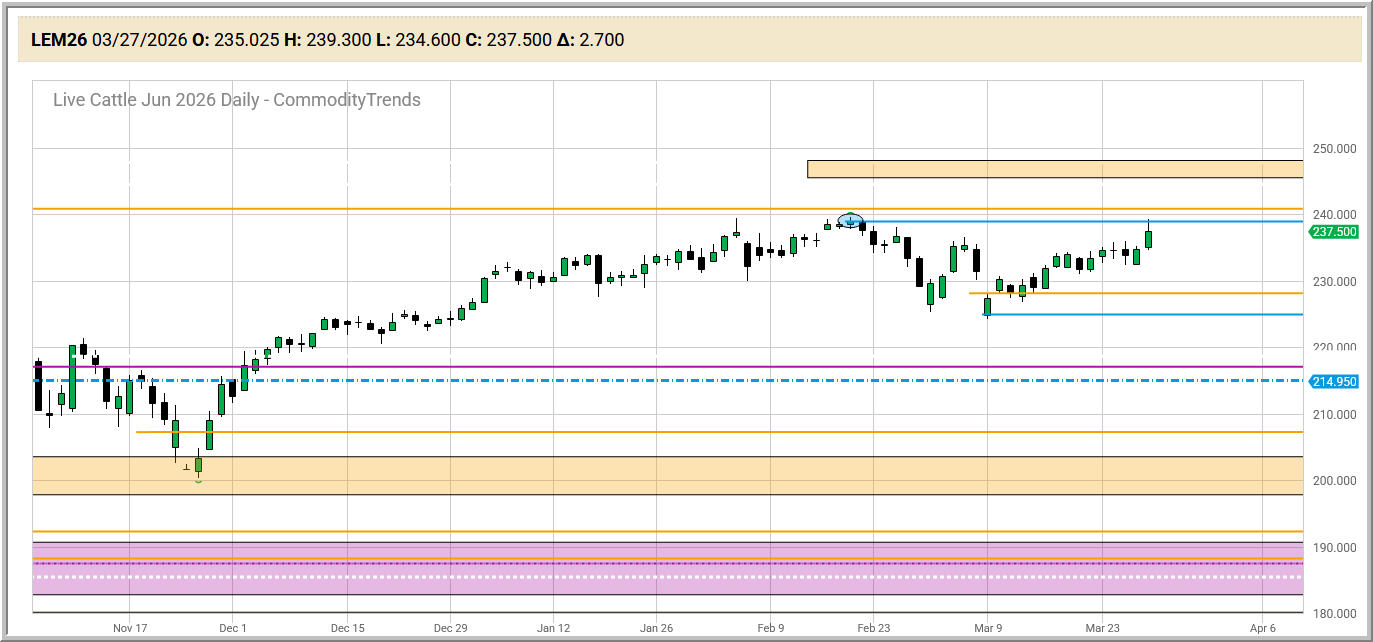Select the blue 214.950 price tag
1373x642 pixels.
[x=1334, y=381]
